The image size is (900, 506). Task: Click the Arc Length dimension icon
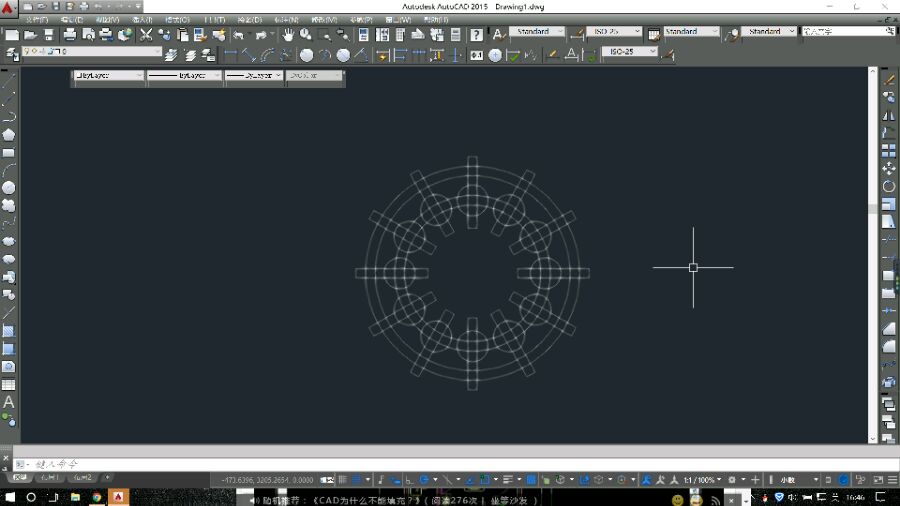pyautogui.click(x=267, y=55)
